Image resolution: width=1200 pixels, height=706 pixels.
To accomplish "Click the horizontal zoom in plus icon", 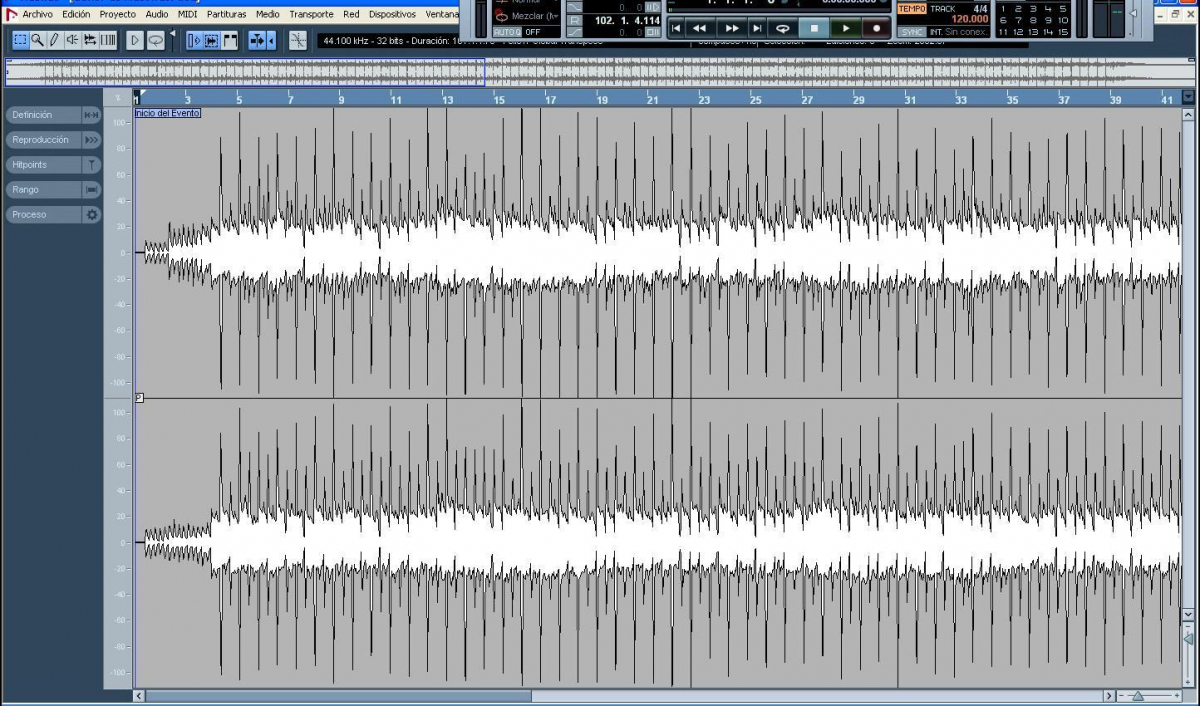I will pyautogui.click(x=1177, y=695).
